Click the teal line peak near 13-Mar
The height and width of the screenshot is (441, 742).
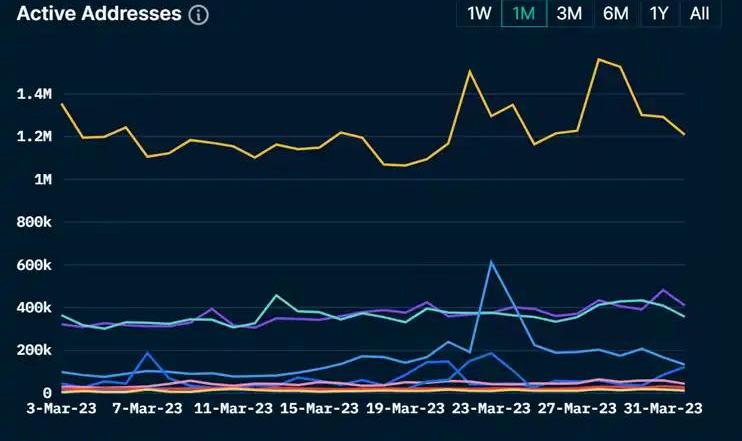point(276,295)
